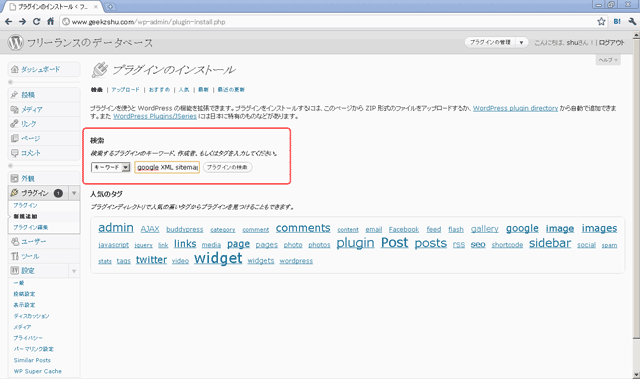Screen dimensions: 640x379
Task: Click the Log Out link
Action: pos(611,42)
